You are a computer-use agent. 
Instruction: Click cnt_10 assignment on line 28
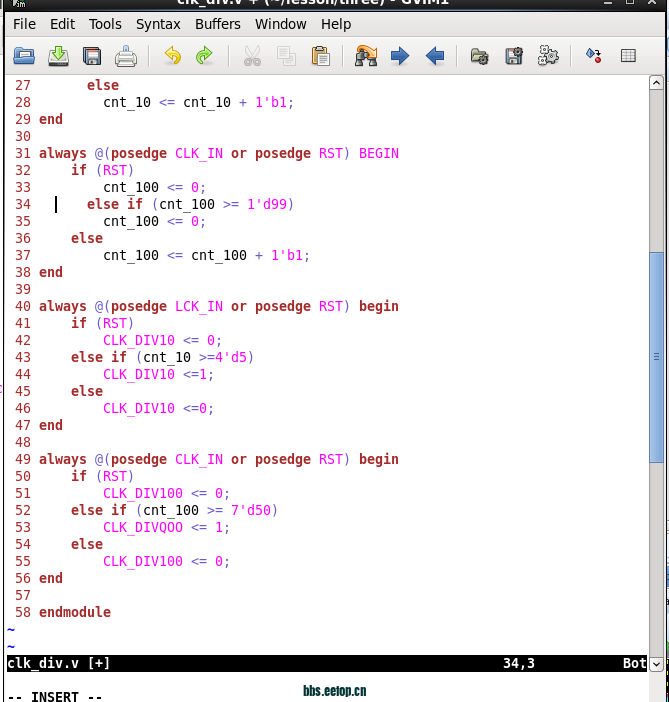[x=198, y=103]
